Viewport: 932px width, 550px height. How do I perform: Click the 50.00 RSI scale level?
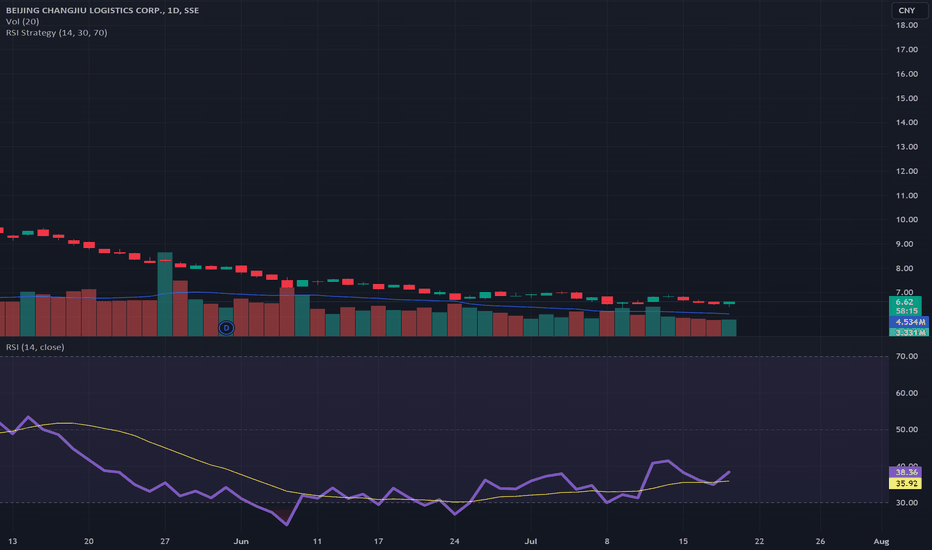pos(907,429)
